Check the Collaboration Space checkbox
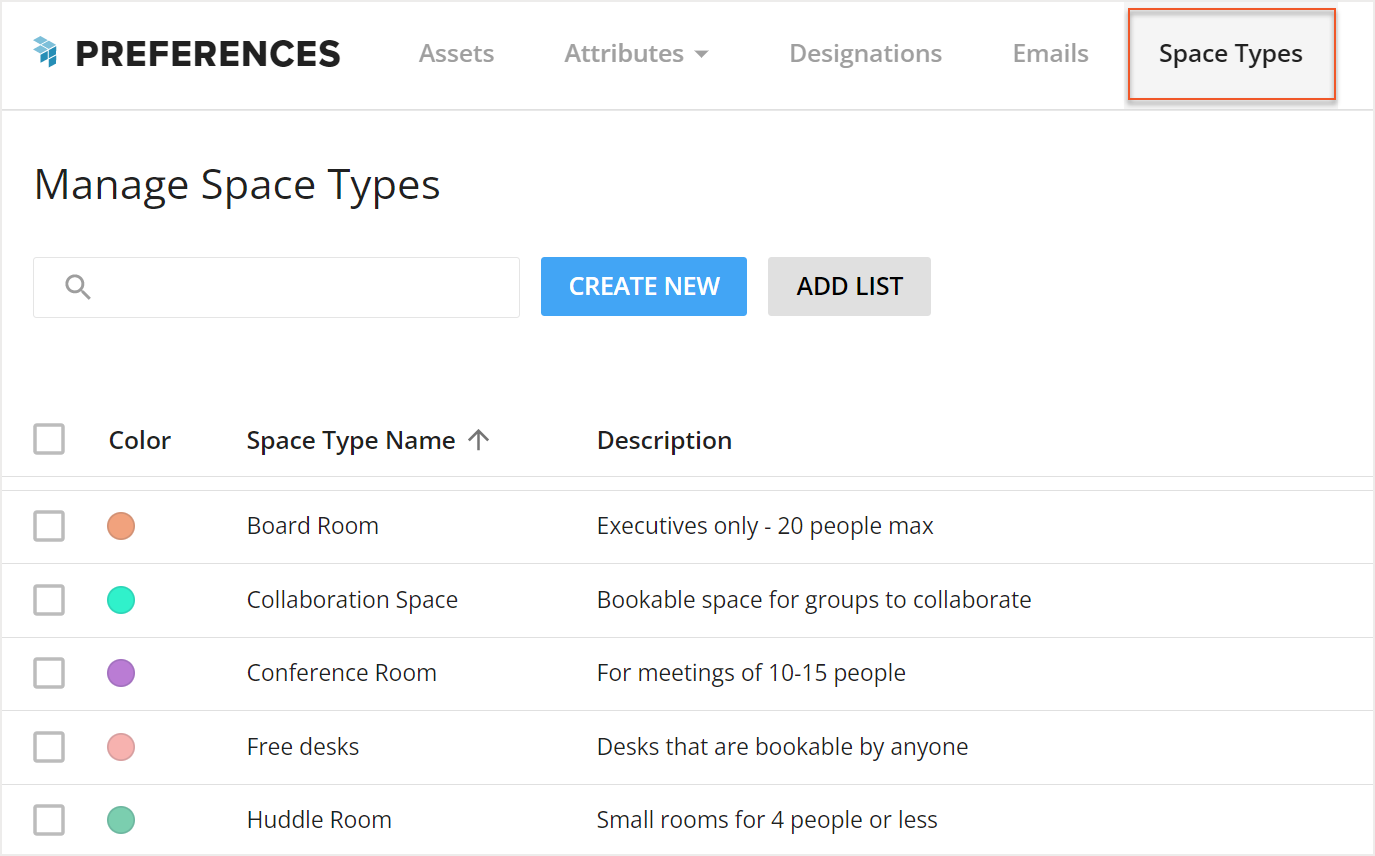1375x856 pixels. tap(48, 599)
